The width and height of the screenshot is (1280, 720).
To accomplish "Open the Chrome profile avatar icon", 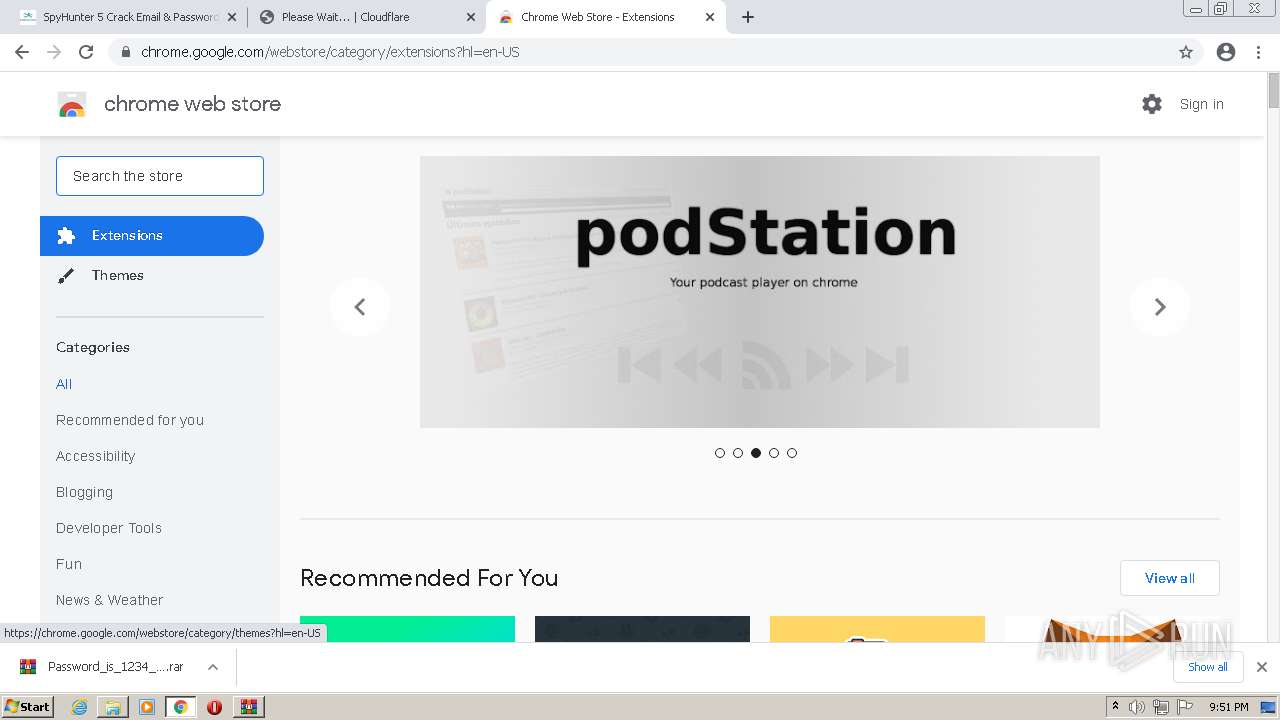I will (1226, 52).
